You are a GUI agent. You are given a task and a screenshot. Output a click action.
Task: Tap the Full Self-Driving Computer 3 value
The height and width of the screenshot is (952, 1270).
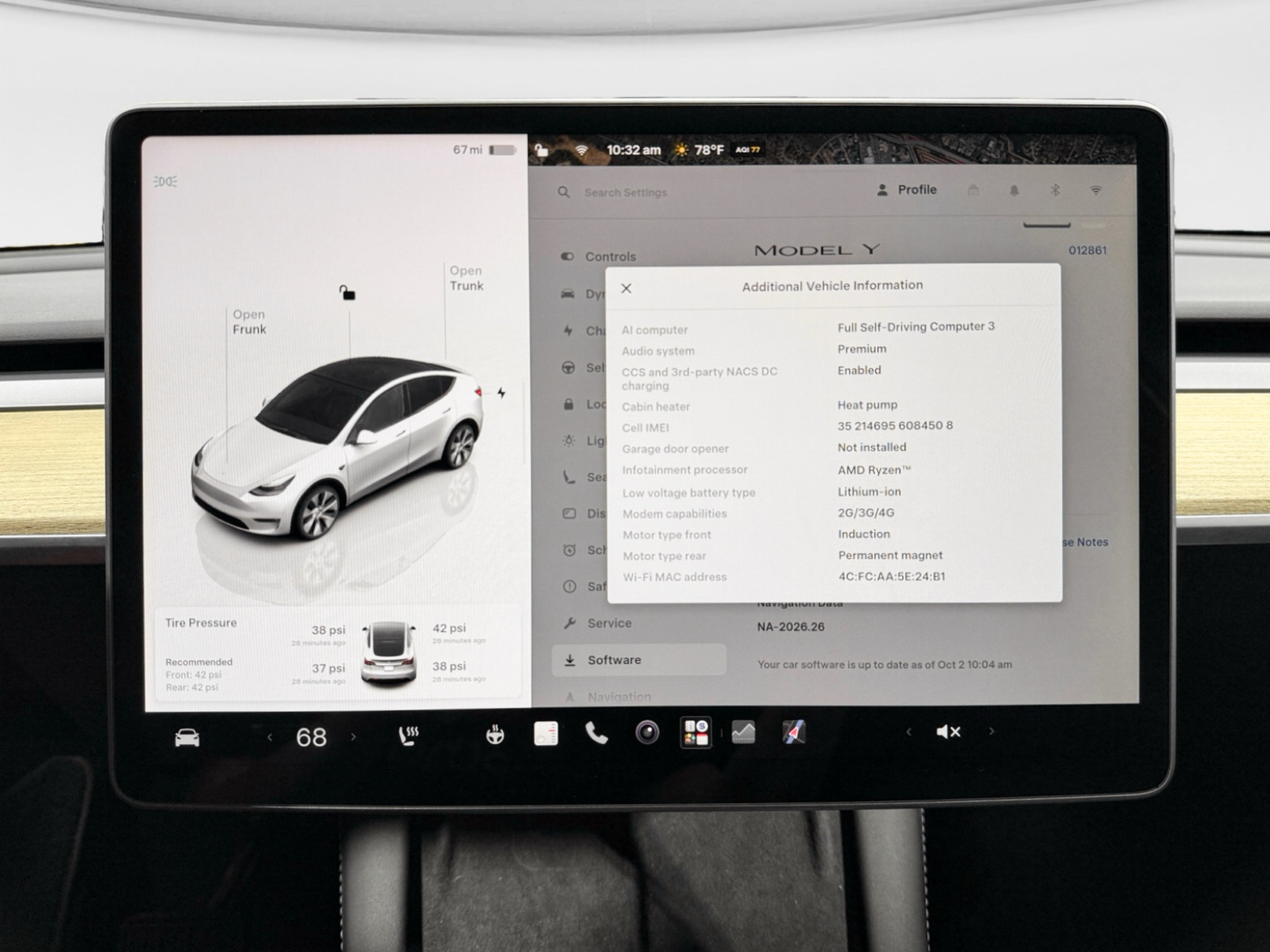(x=916, y=327)
